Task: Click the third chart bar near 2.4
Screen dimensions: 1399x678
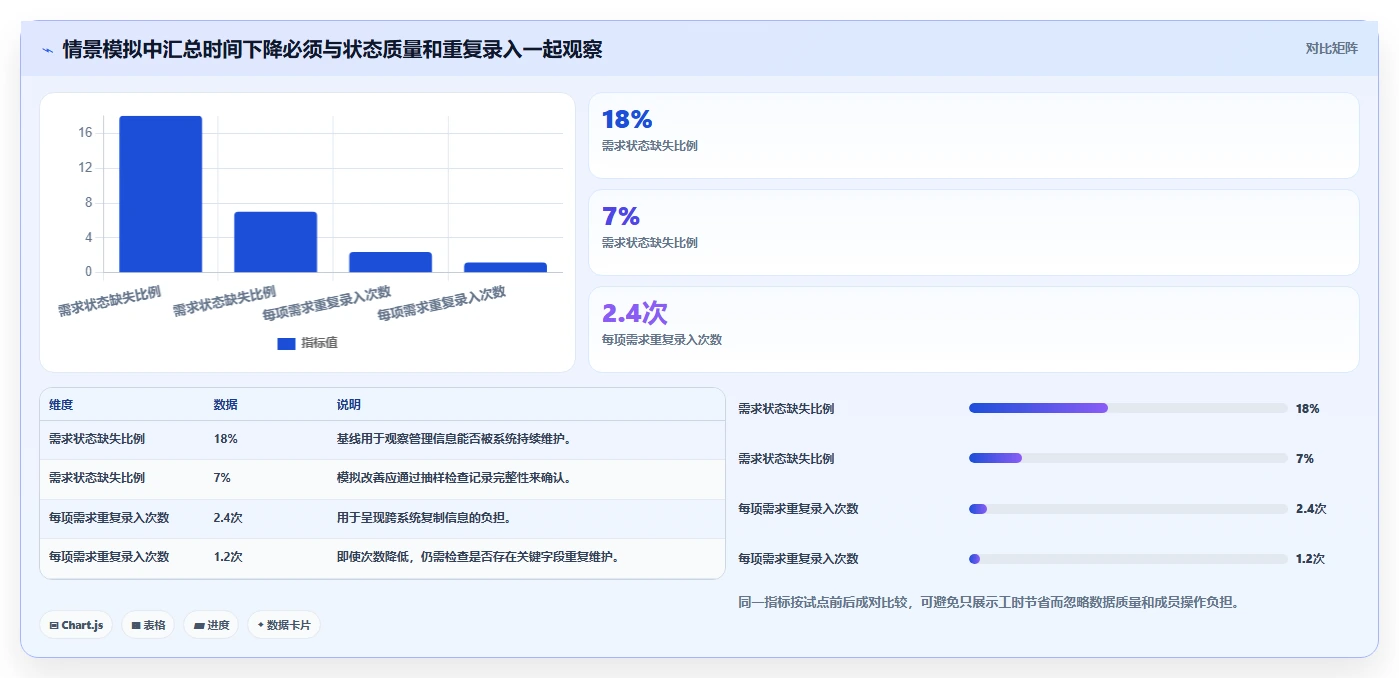Action: pos(390,262)
